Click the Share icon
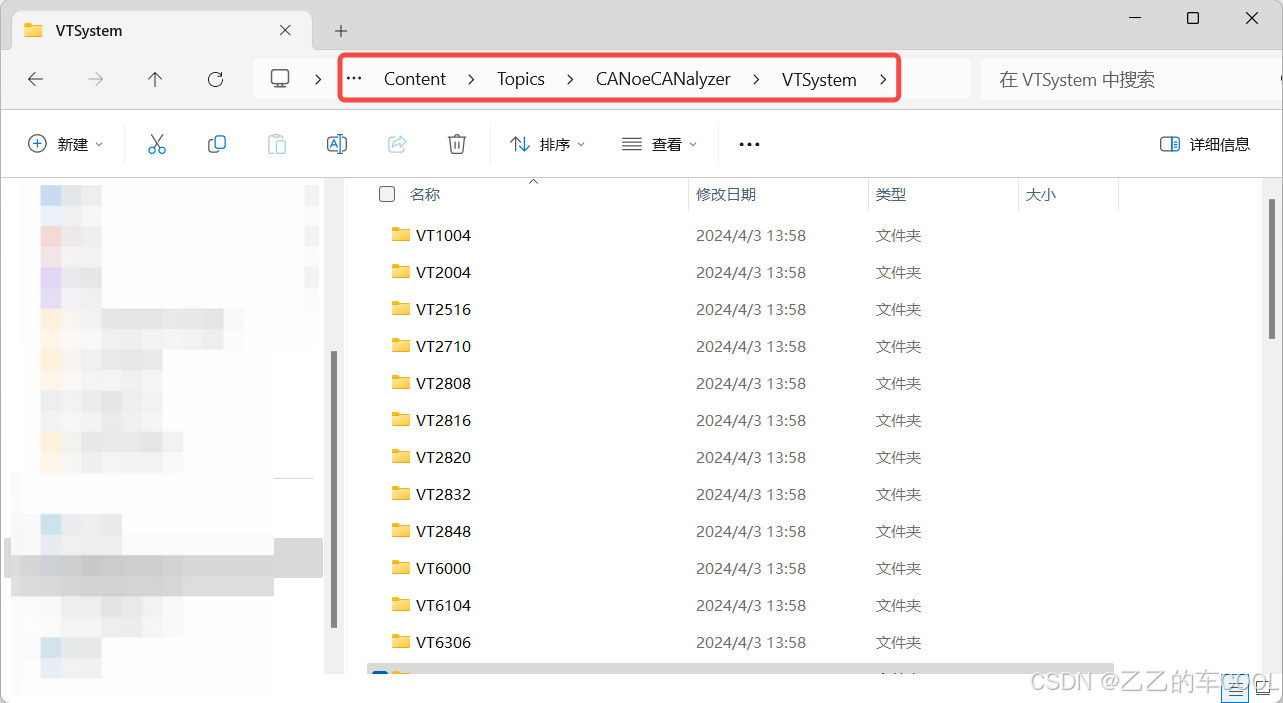 click(x=397, y=144)
